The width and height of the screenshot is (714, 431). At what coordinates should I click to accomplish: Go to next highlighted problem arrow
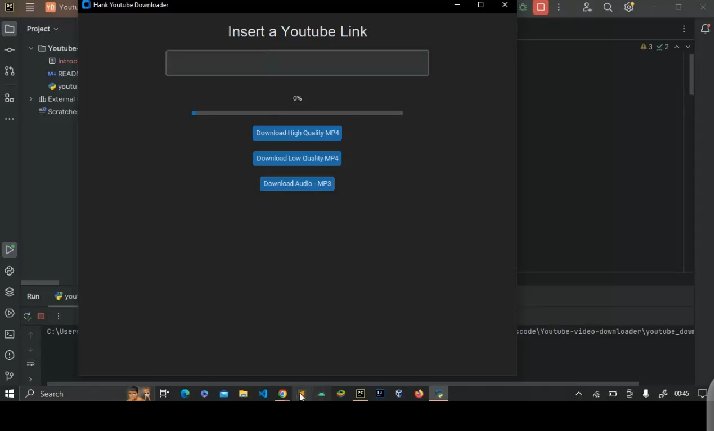click(688, 46)
